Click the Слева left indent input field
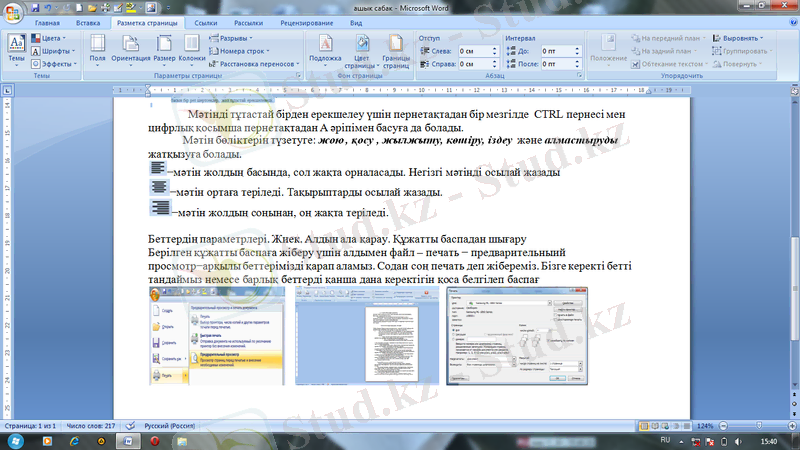Viewport: 800px width, 450px height. pyautogui.click(x=477, y=50)
